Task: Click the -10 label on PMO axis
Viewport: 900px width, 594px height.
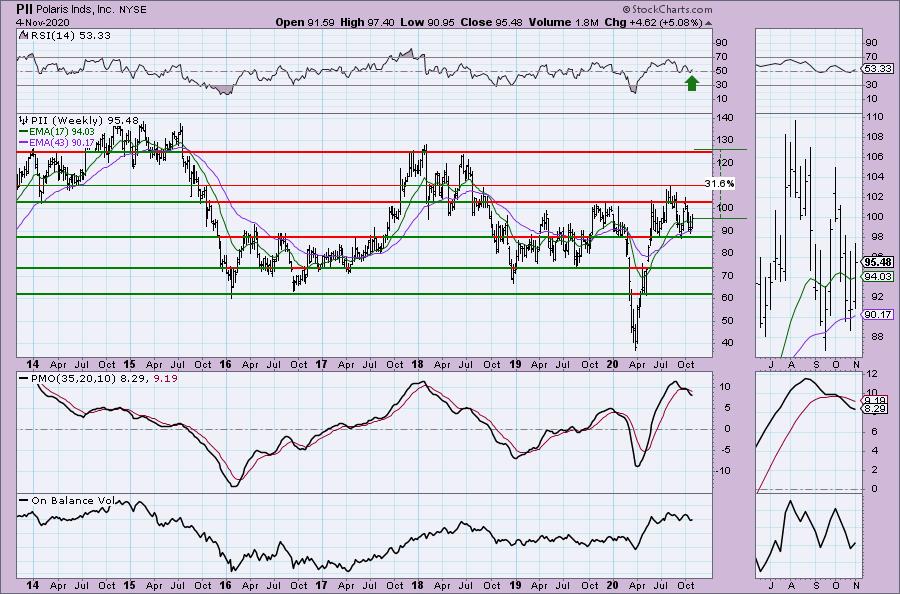Action: click(723, 471)
